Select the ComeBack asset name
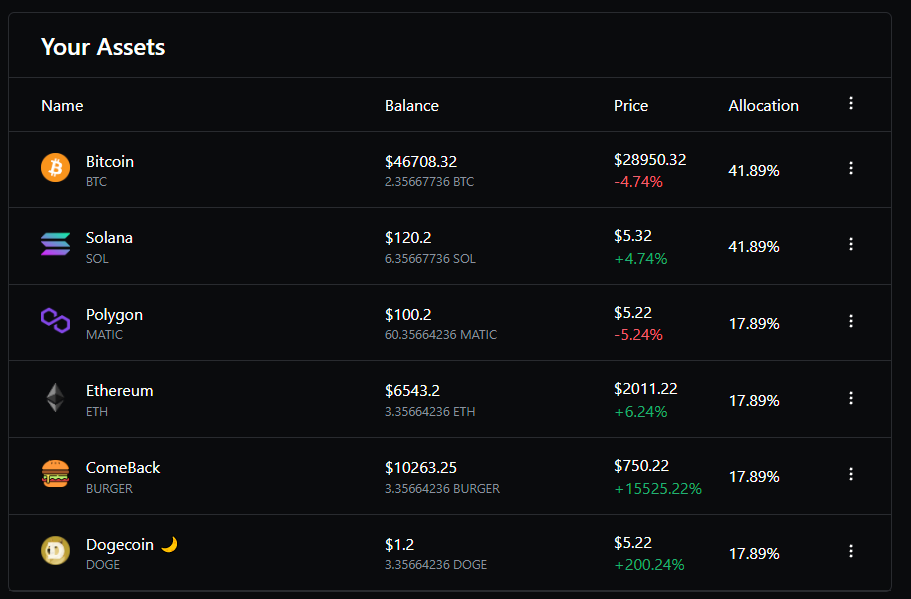Screen dimensions: 911x599 point(123,468)
